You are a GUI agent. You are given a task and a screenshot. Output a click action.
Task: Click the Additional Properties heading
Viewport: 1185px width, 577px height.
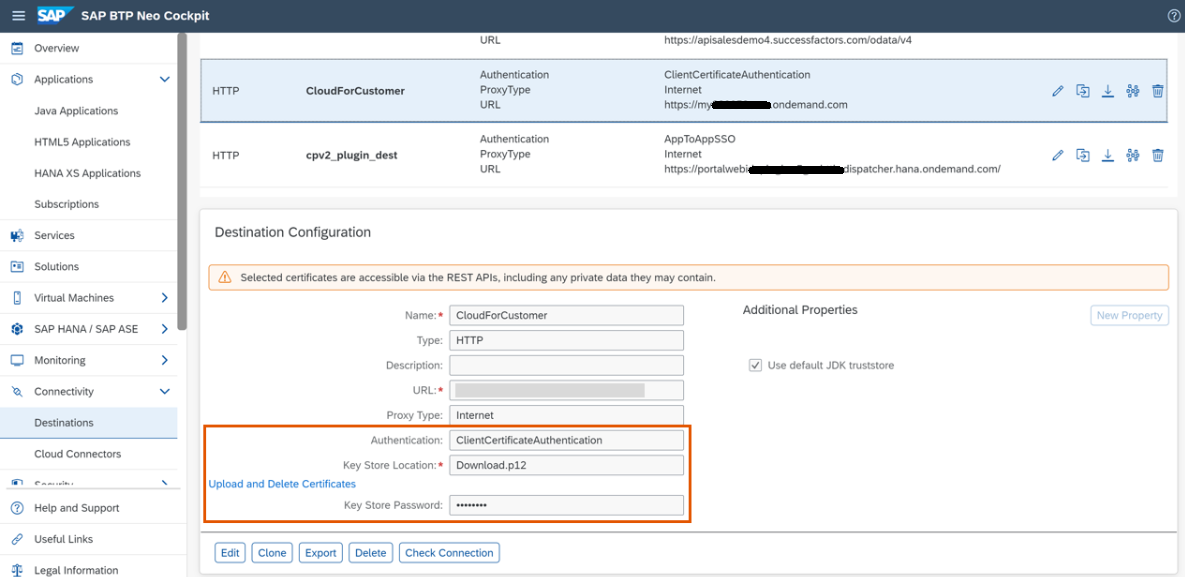click(800, 310)
